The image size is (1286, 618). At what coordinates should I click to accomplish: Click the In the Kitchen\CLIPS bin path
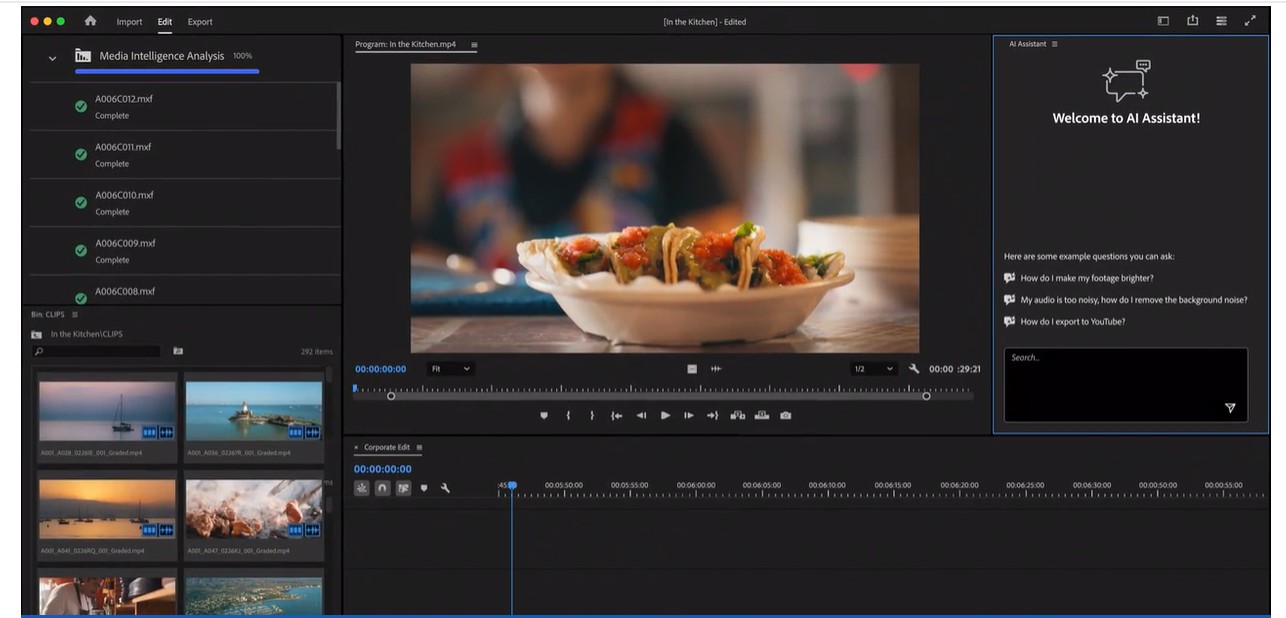87,334
